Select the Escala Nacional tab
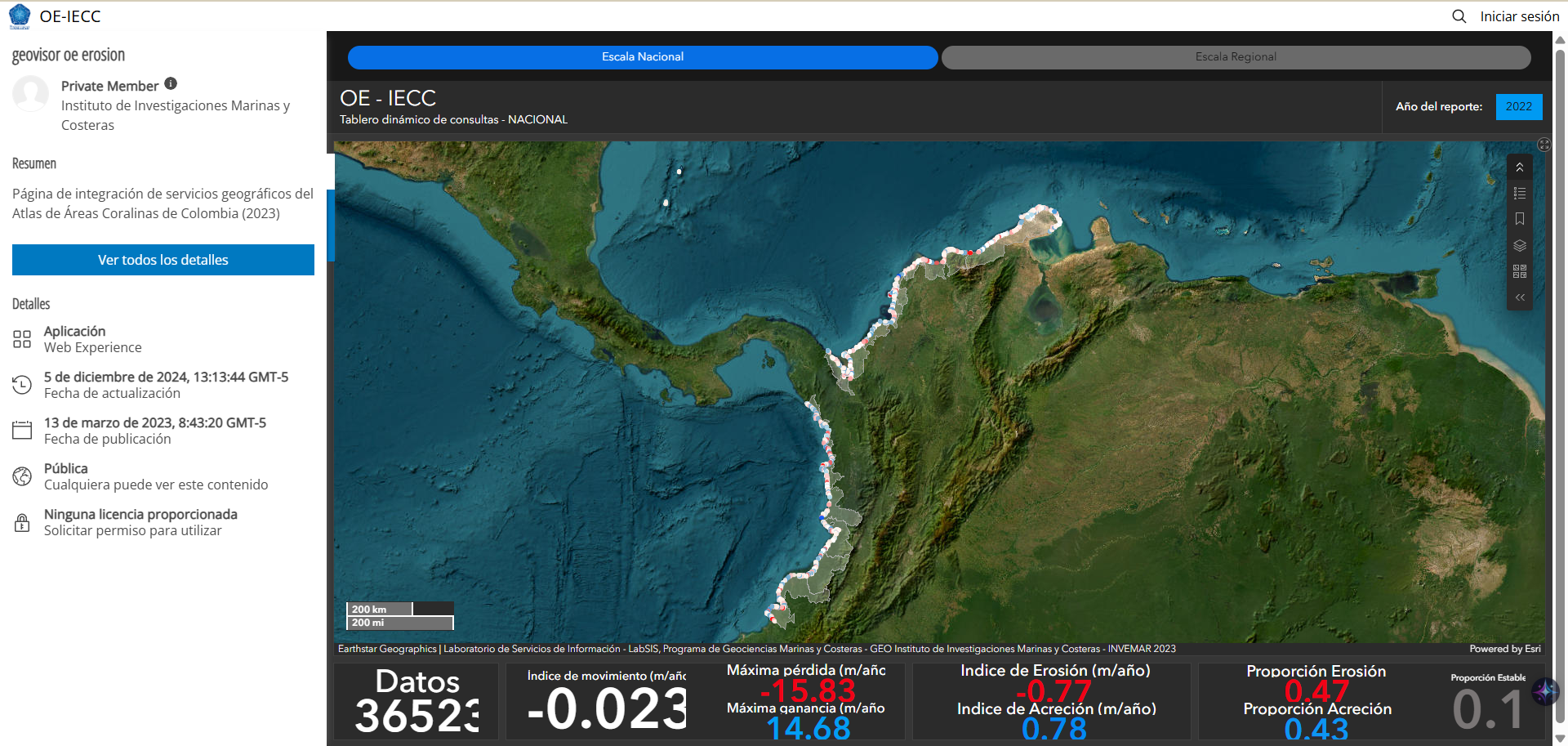 click(x=643, y=57)
